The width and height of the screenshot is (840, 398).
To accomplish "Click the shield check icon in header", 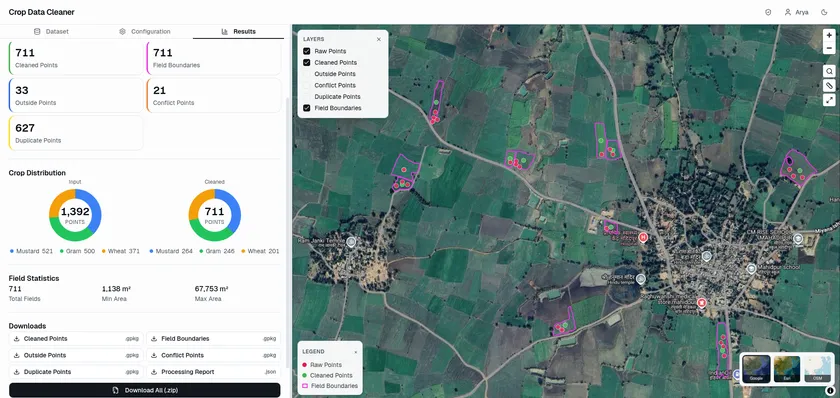I will click(x=768, y=12).
